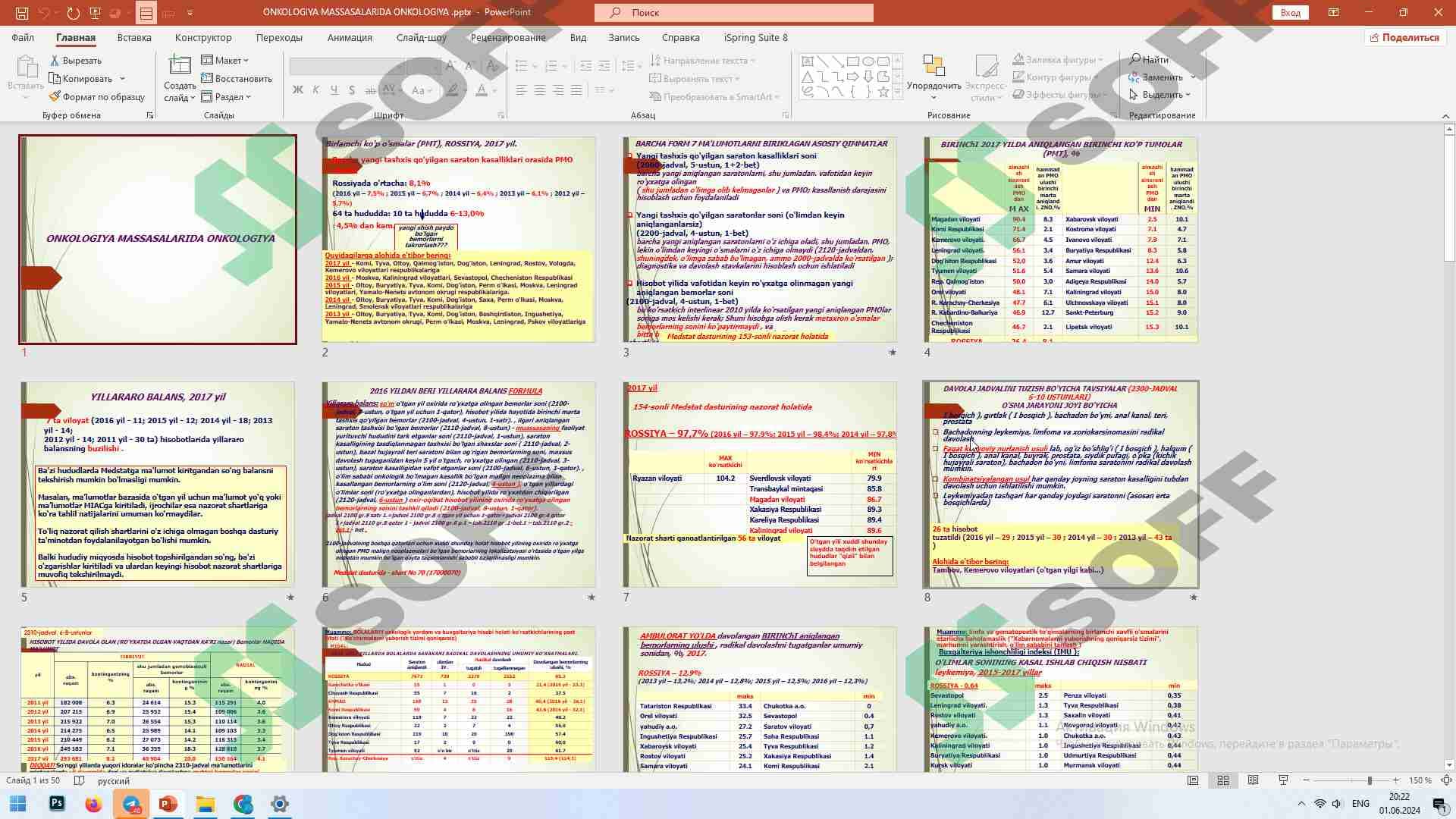This screenshot has height=819, width=1456.
Task: Fit slide to window icon beside 150 %
Action: [x=1446, y=780]
